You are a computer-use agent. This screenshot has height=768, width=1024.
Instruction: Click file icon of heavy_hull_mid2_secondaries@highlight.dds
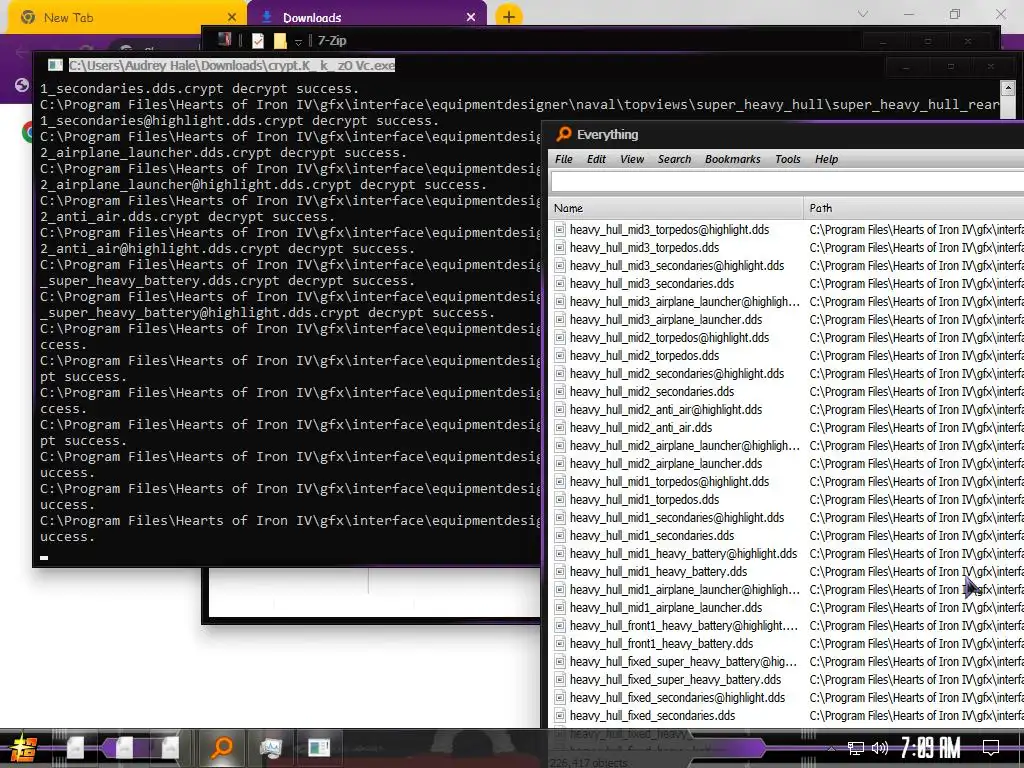click(x=560, y=374)
